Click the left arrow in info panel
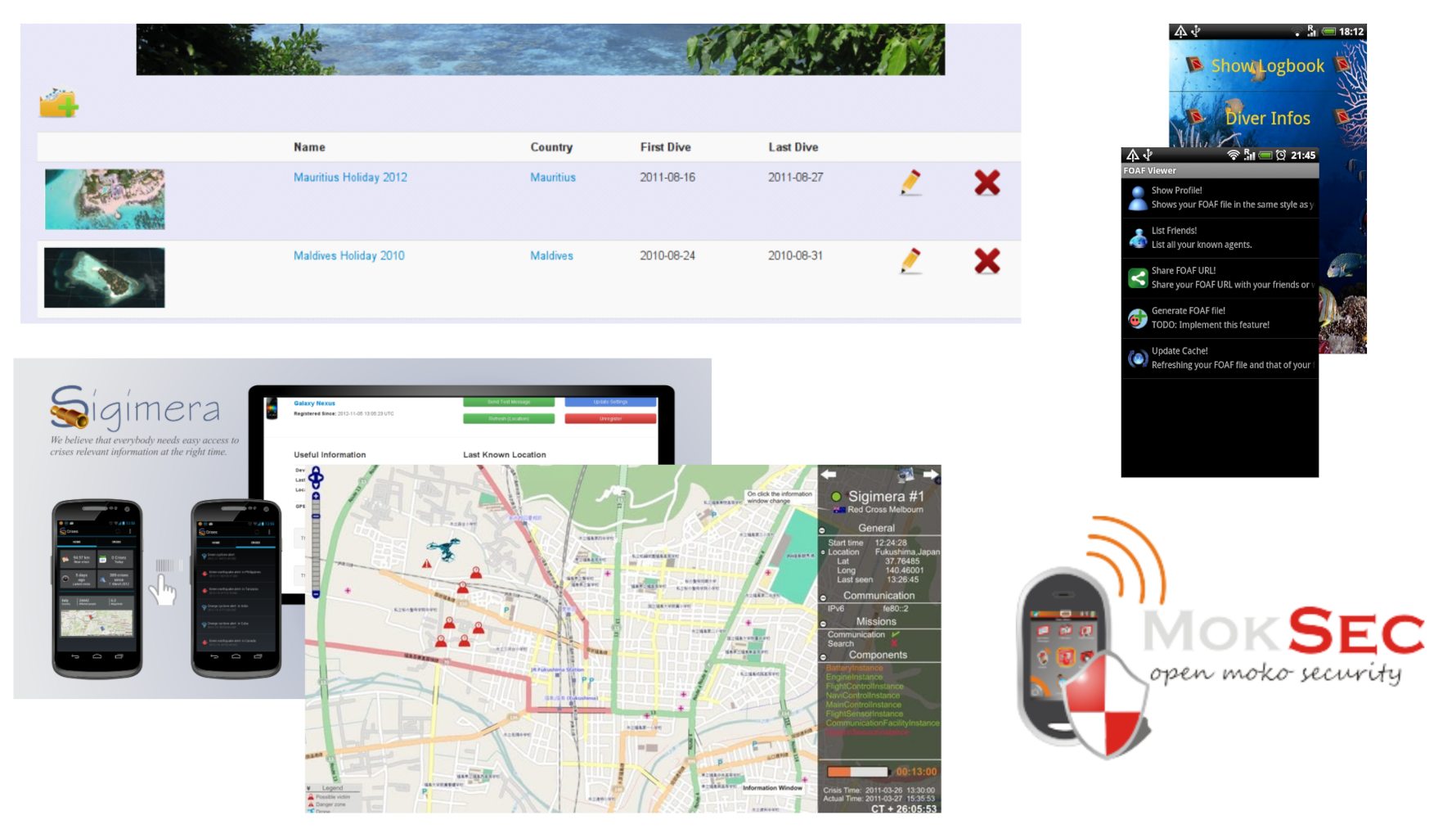 coord(829,475)
